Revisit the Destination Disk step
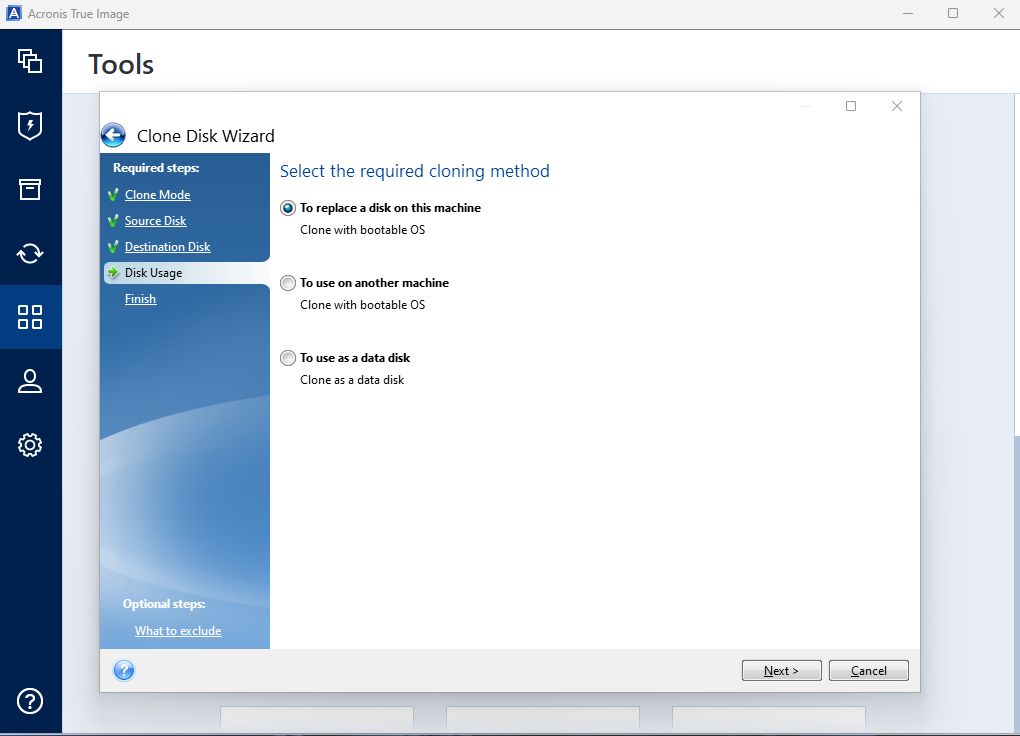The width and height of the screenshot is (1020, 736). (167, 246)
